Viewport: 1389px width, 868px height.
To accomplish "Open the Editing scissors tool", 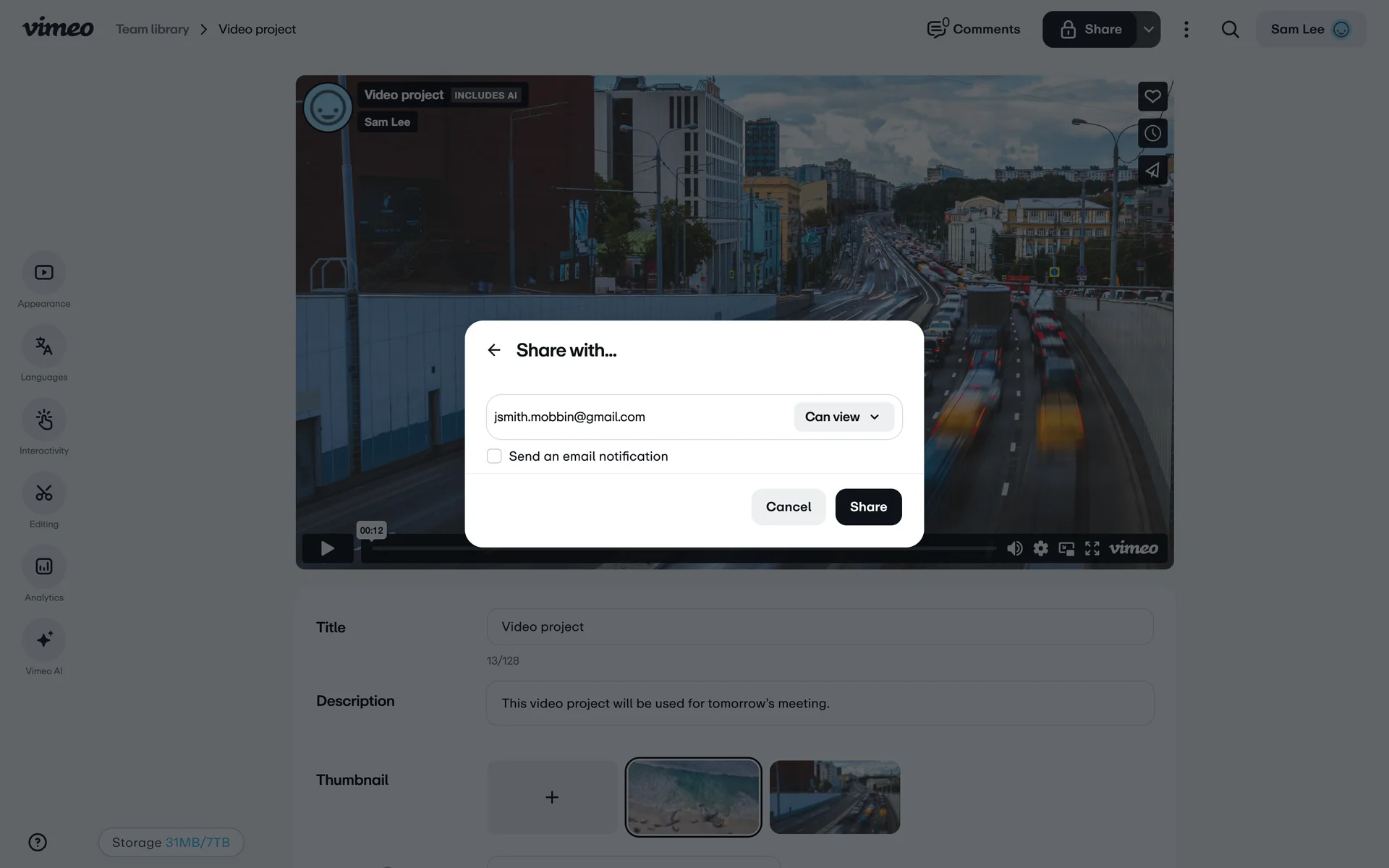I will [x=44, y=493].
